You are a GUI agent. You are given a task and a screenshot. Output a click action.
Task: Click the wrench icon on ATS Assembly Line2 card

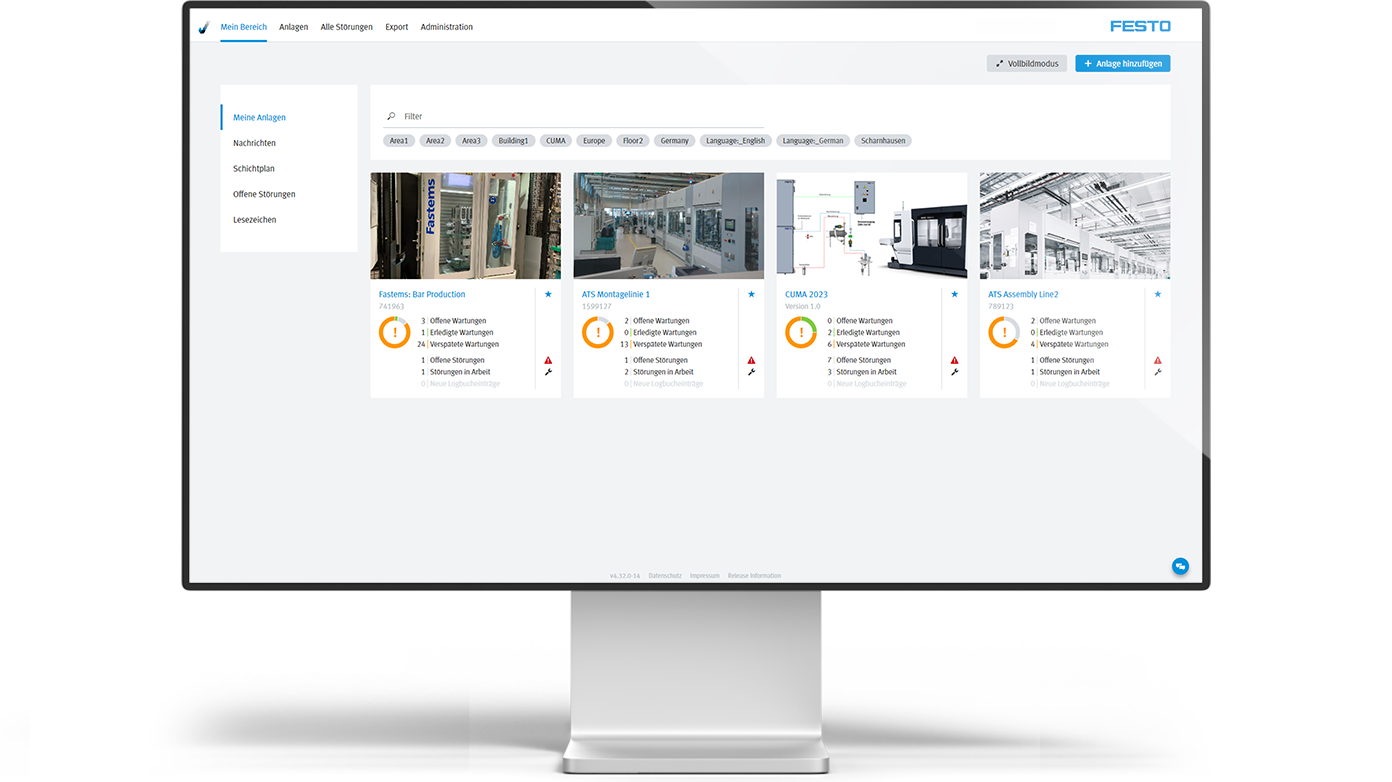(1157, 371)
